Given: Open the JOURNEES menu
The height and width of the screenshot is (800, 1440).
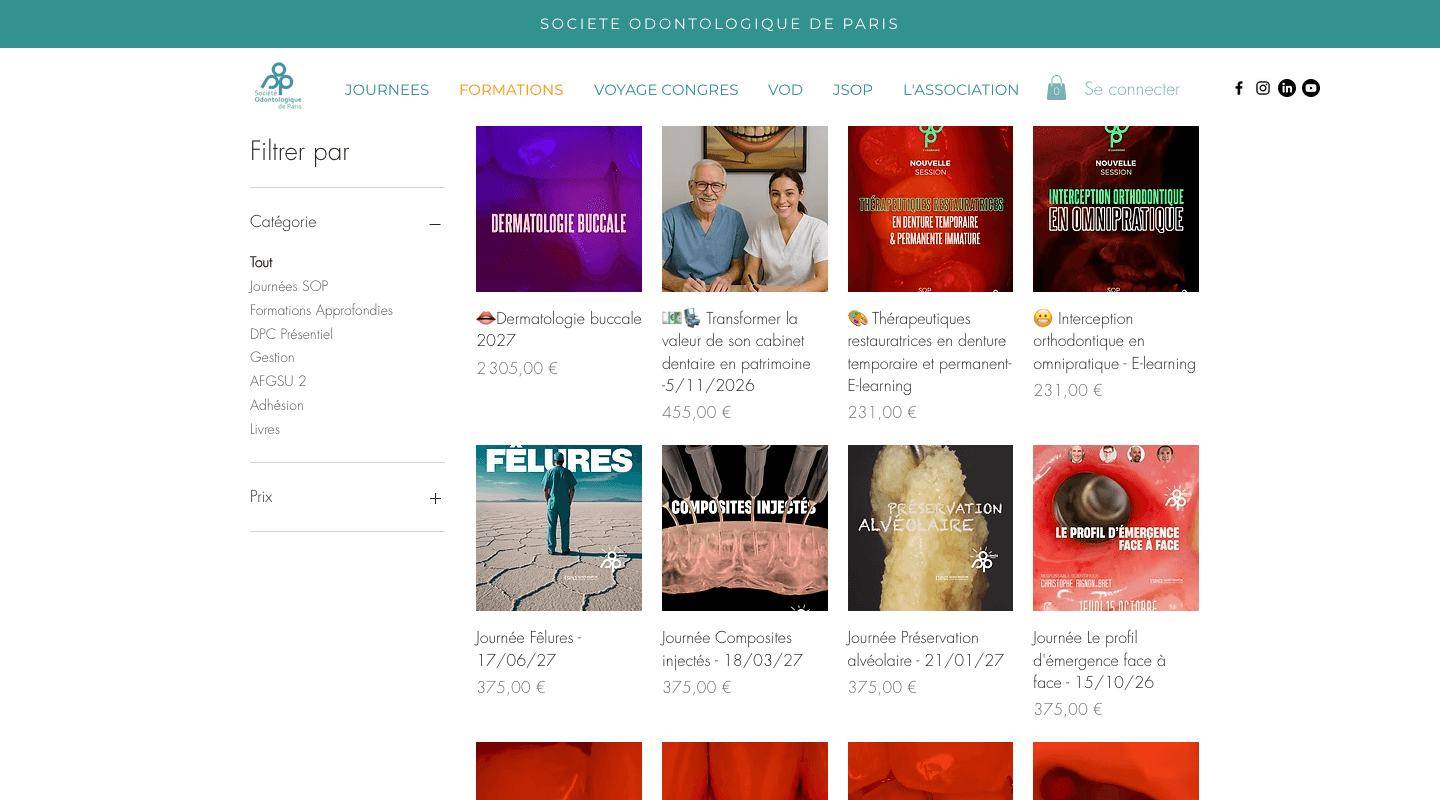Looking at the screenshot, I should (x=387, y=90).
